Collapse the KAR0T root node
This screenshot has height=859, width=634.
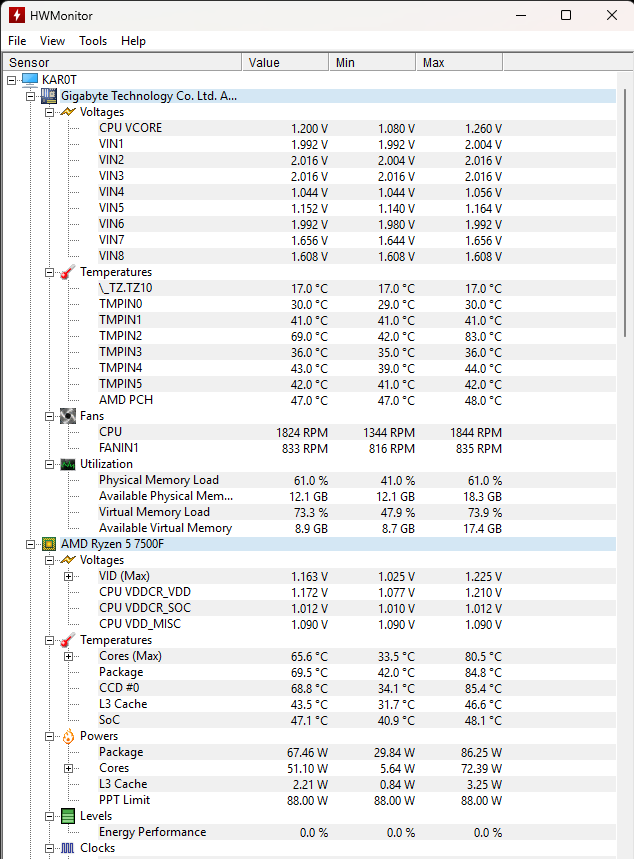coord(12,81)
